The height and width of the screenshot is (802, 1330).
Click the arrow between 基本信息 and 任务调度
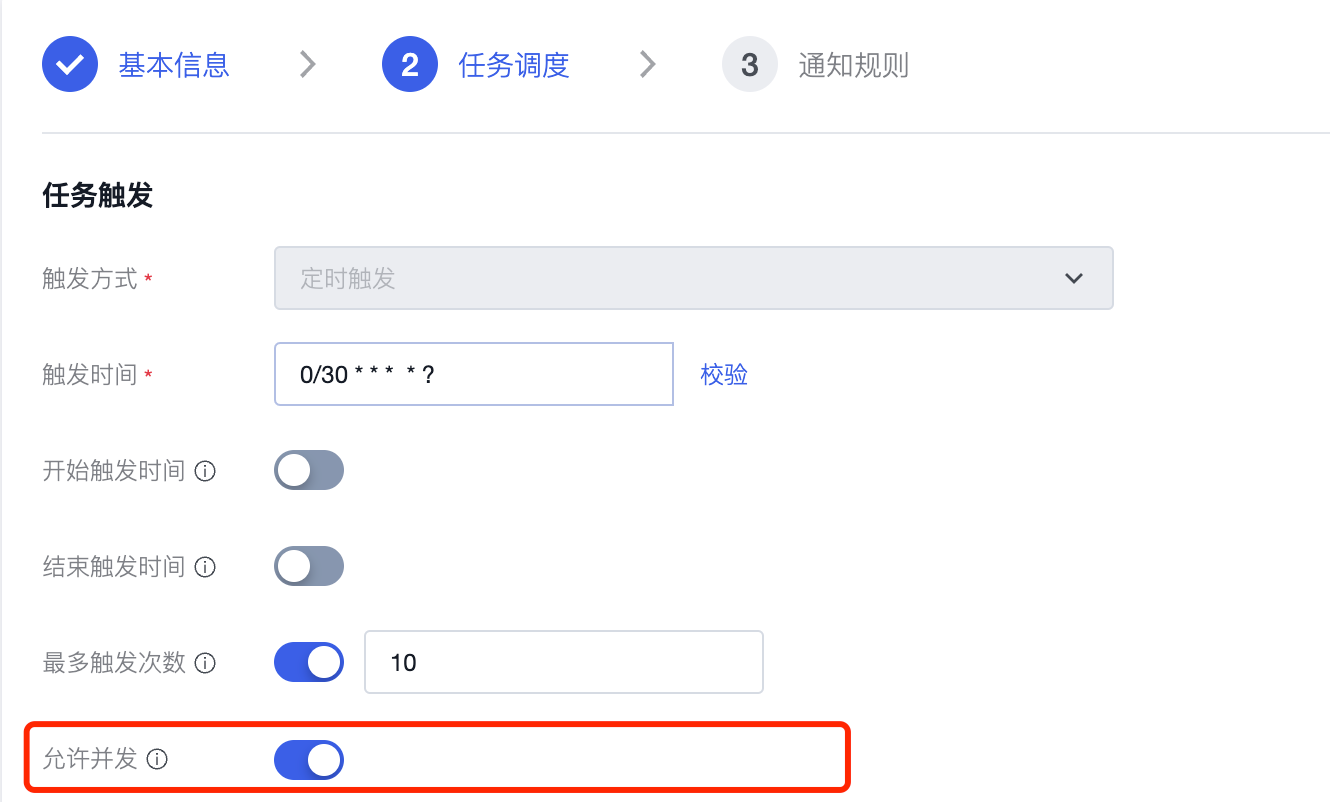coord(308,65)
